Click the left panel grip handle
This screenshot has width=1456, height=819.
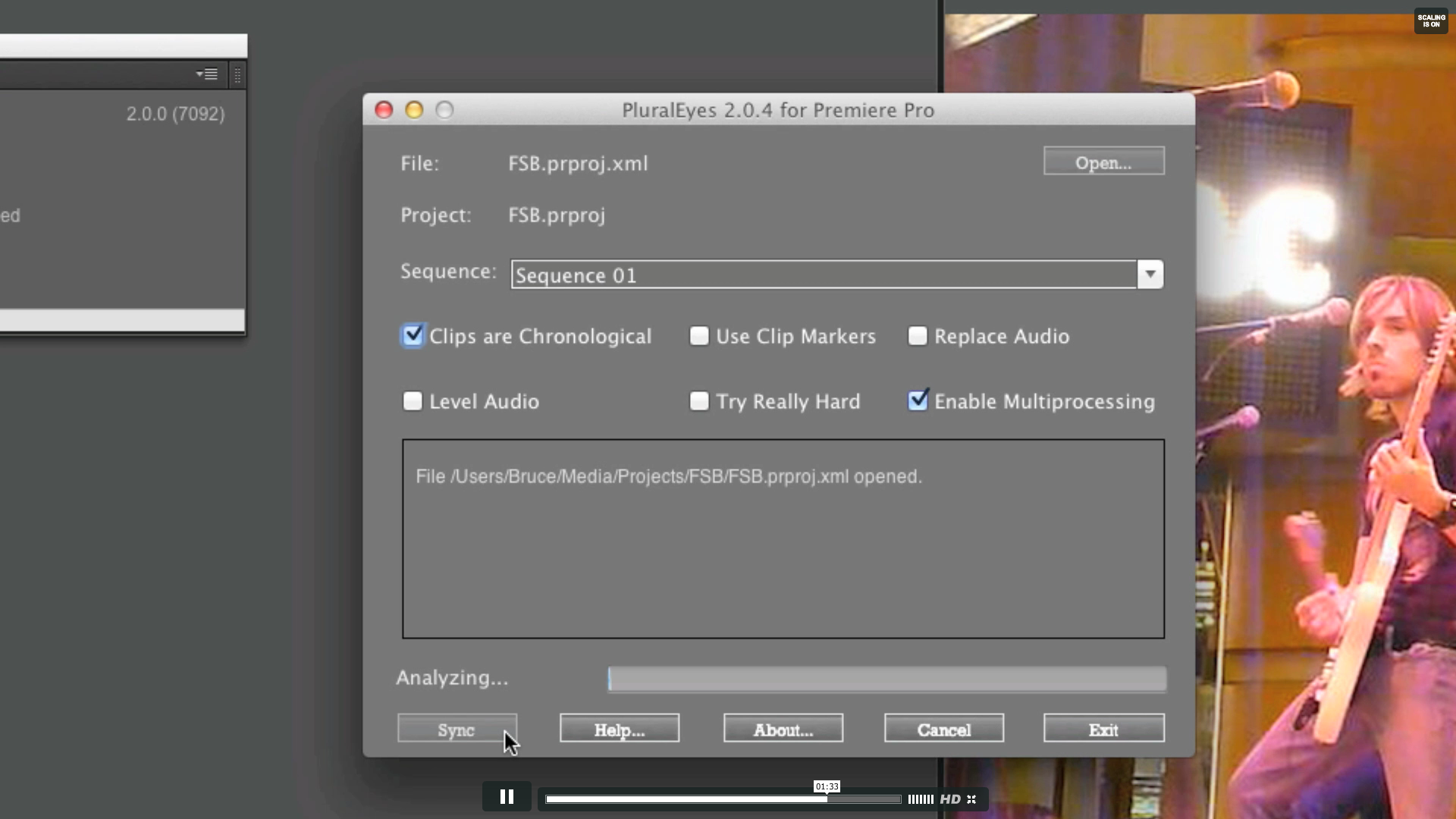point(237,75)
